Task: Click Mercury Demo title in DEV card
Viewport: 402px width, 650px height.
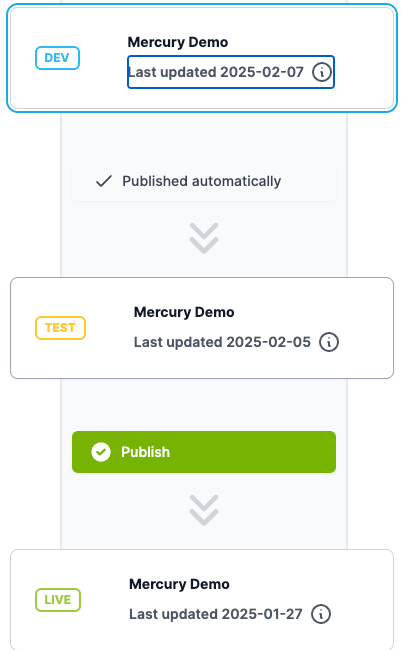Action: point(178,42)
